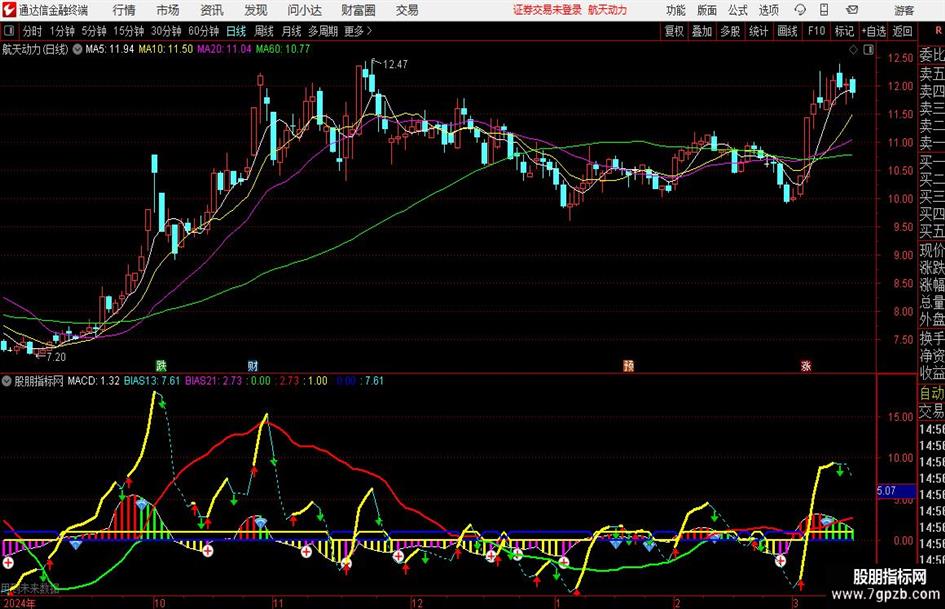This screenshot has width=945, height=609.
Task: Click the 叠加 overlay button
Action: pyautogui.click(x=702, y=31)
